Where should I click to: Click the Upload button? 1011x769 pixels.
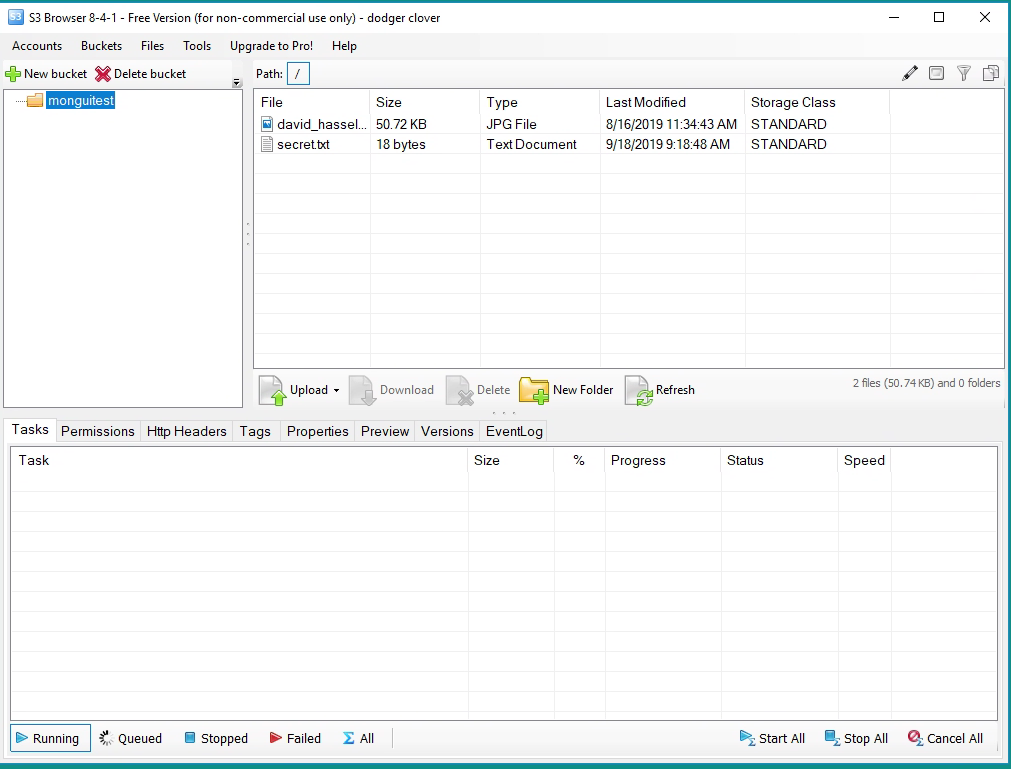point(295,390)
